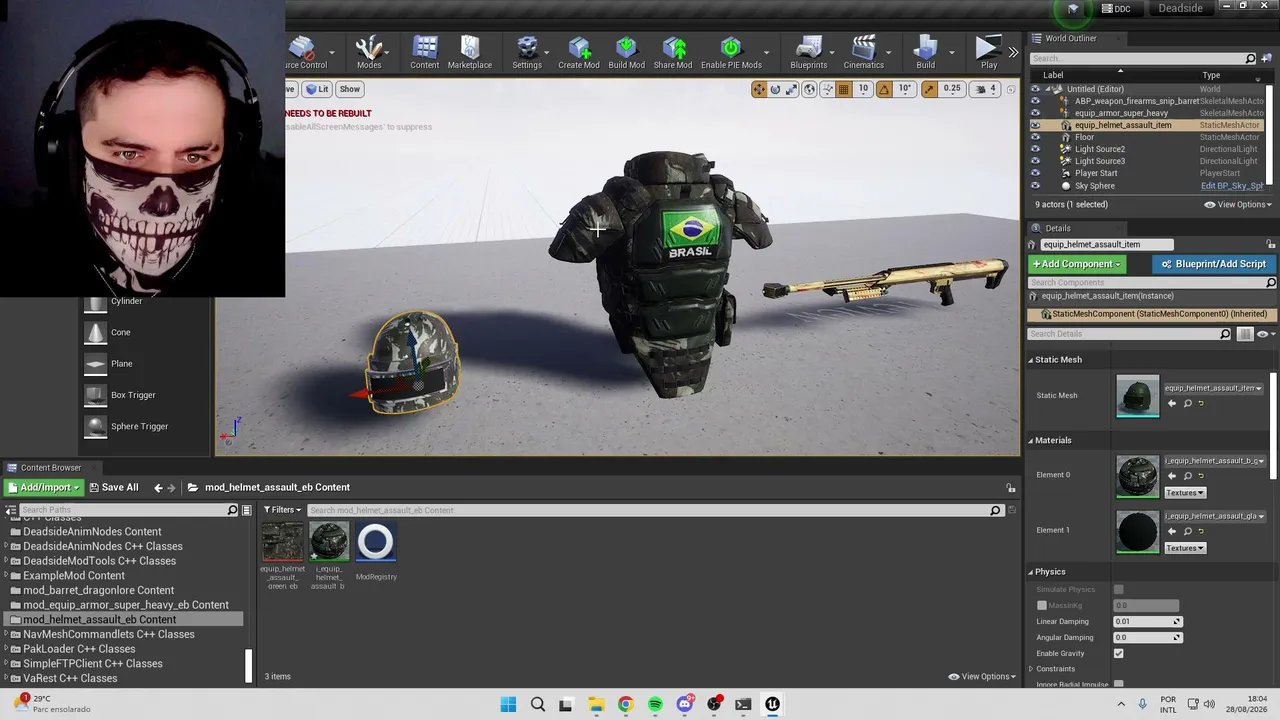Collapse the Physics section
Screen dimensions: 1280x720
click(1031, 572)
